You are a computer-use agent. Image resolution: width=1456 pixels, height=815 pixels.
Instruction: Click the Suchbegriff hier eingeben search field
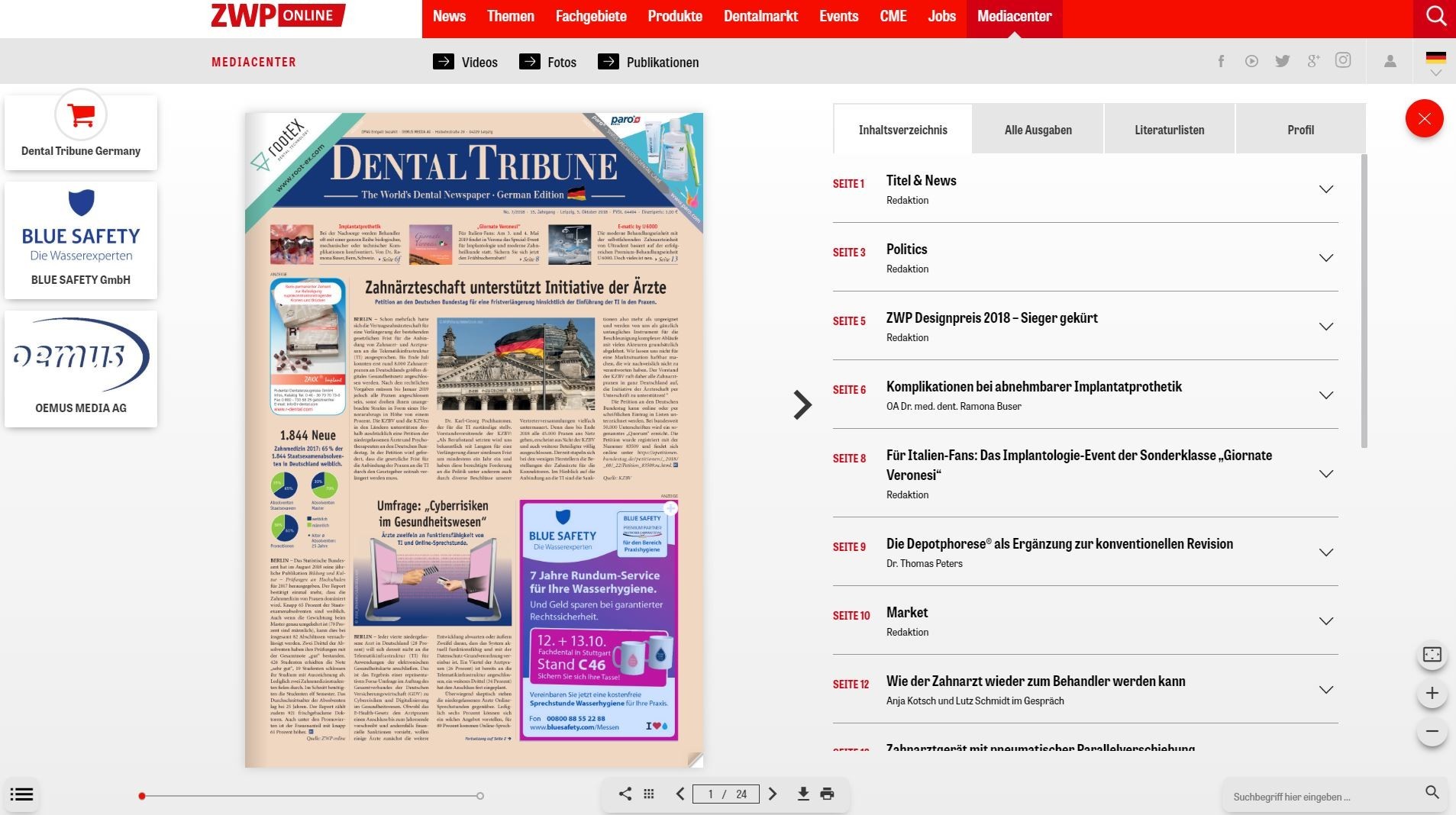click(1325, 796)
